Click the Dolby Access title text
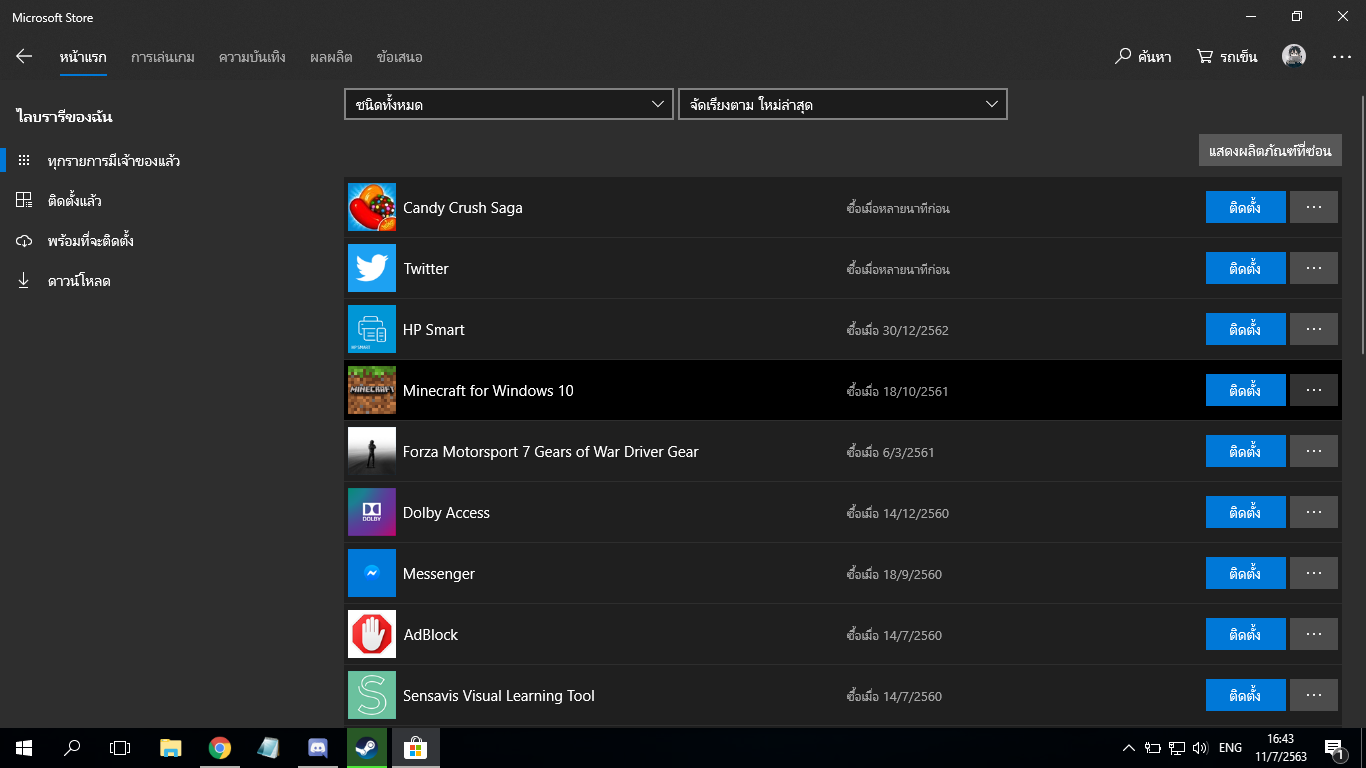Screen dimensions: 1366x768 (x=446, y=513)
